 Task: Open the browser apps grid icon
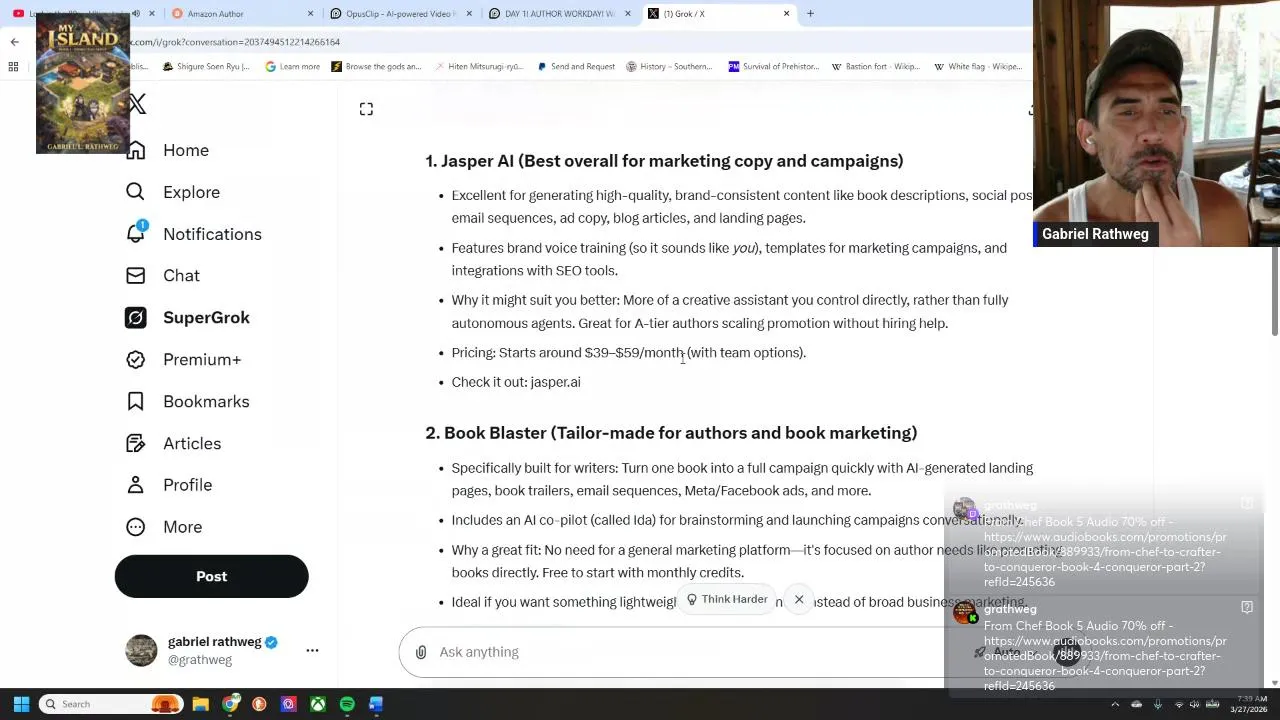pyautogui.click(x=14, y=67)
